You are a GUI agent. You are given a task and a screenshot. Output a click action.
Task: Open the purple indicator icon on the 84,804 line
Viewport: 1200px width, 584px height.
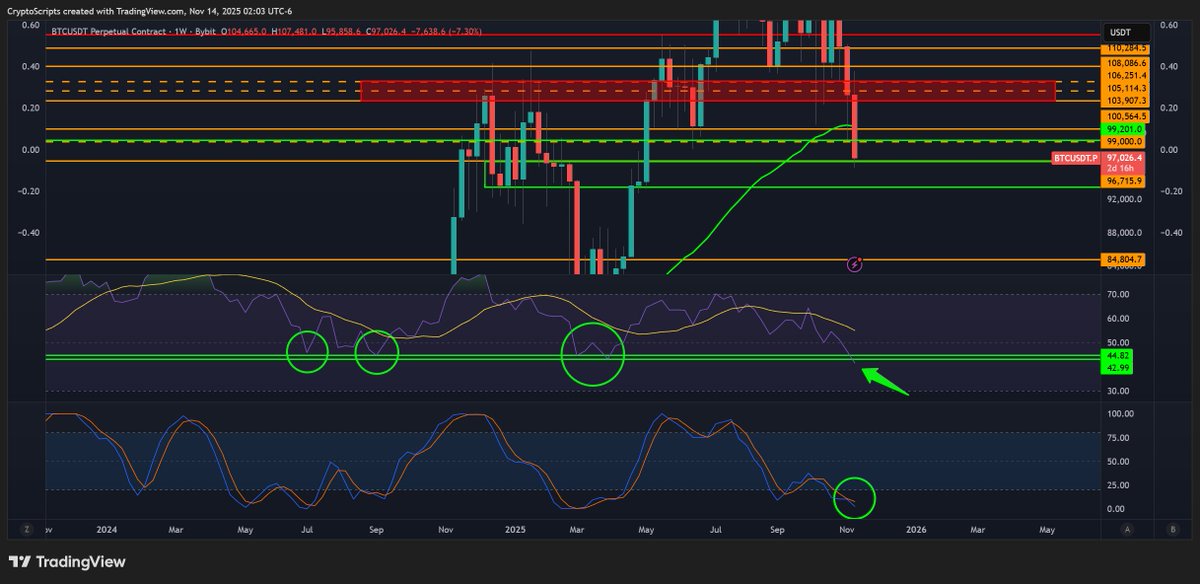click(853, 263)
